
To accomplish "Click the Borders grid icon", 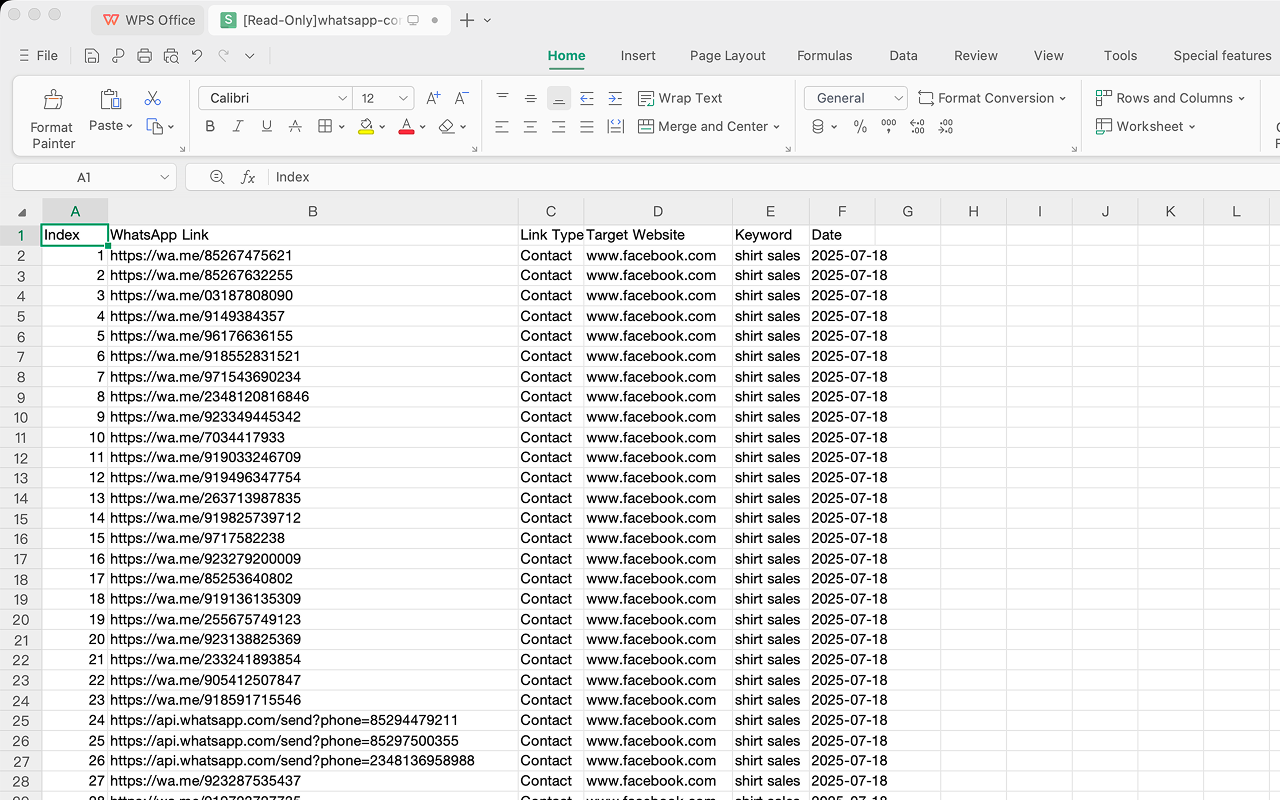I will (x=325, y=126).
